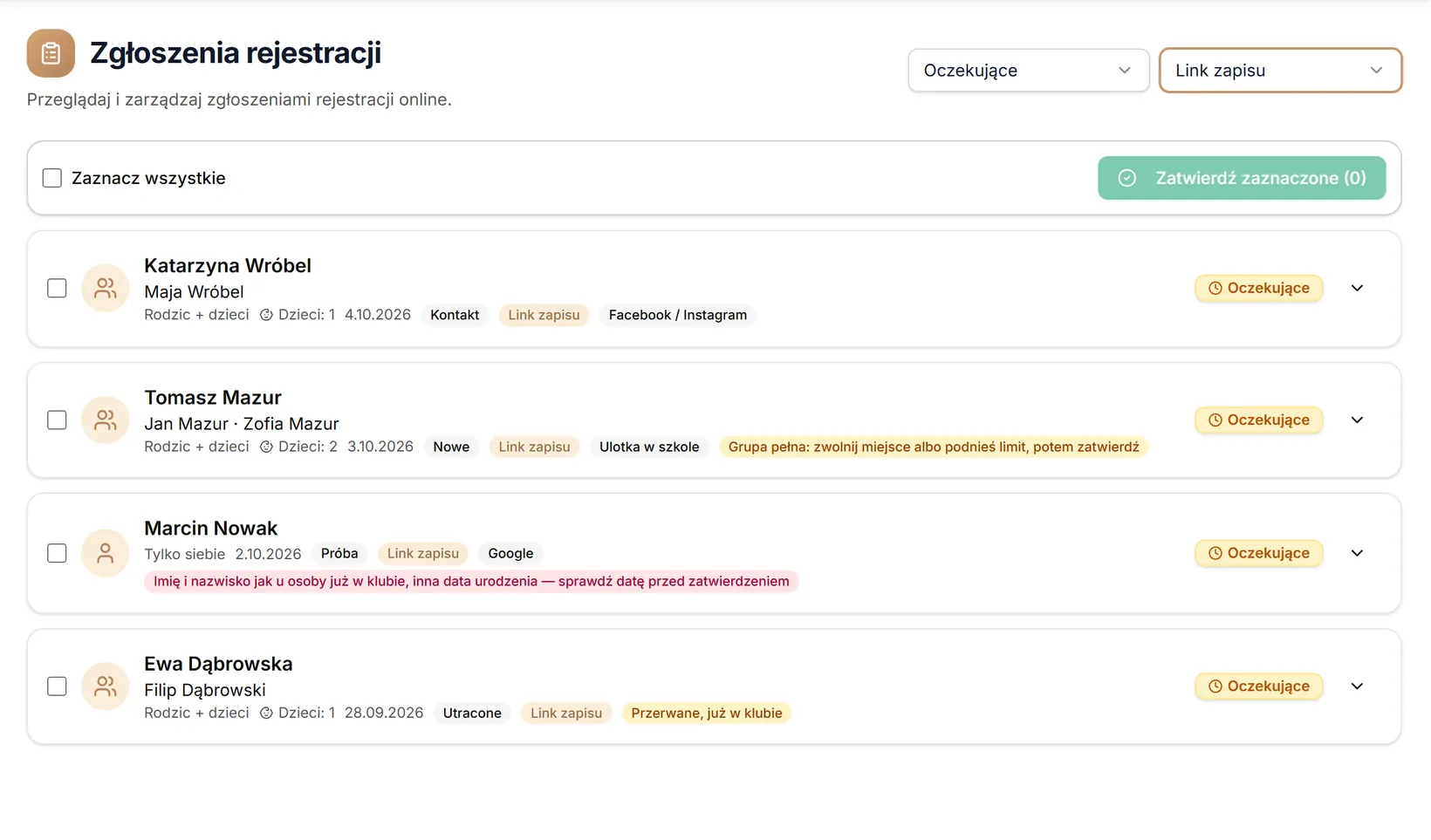Click the Link zapisu tag in Ewa Dąbrowska row
1431x840 pixels.
pyautogui.click(x=566, y=713)
